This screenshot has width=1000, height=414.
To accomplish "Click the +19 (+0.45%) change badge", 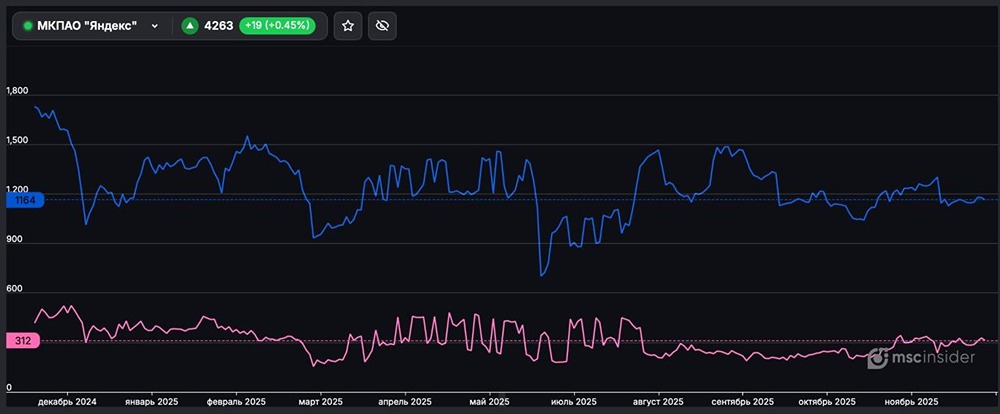I will [277, 26].
